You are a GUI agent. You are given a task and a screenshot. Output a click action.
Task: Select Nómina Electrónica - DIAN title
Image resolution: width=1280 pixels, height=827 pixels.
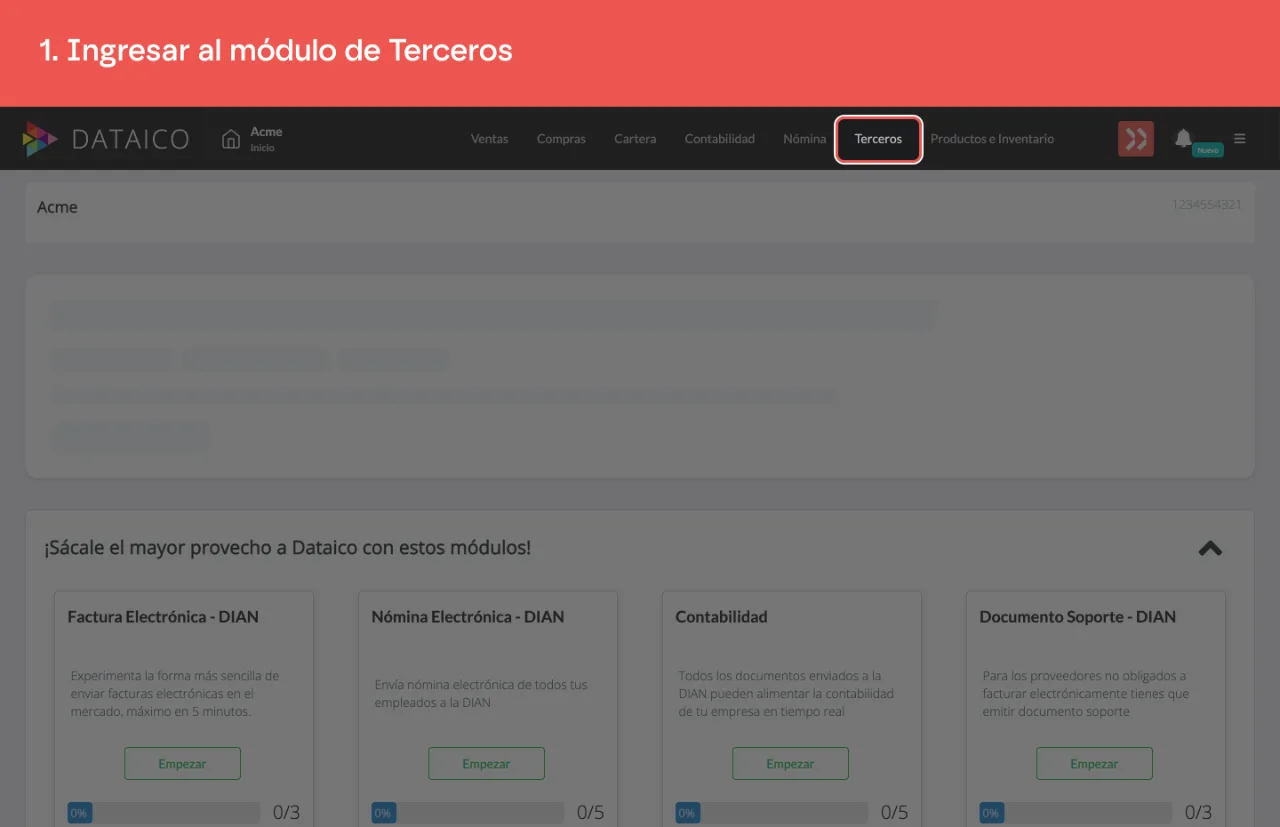click(468, 617)
